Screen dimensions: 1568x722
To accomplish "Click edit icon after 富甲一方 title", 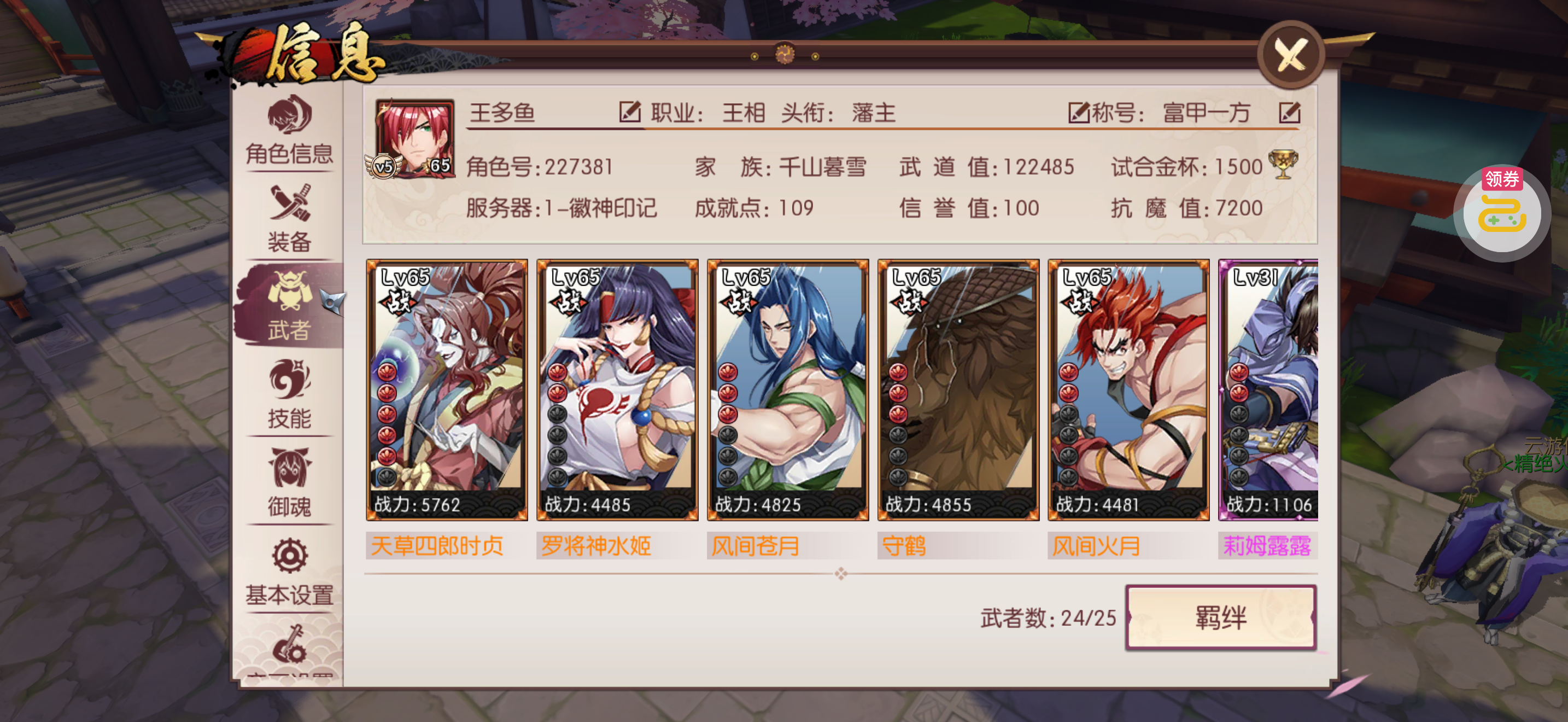I will point(1289,112).
